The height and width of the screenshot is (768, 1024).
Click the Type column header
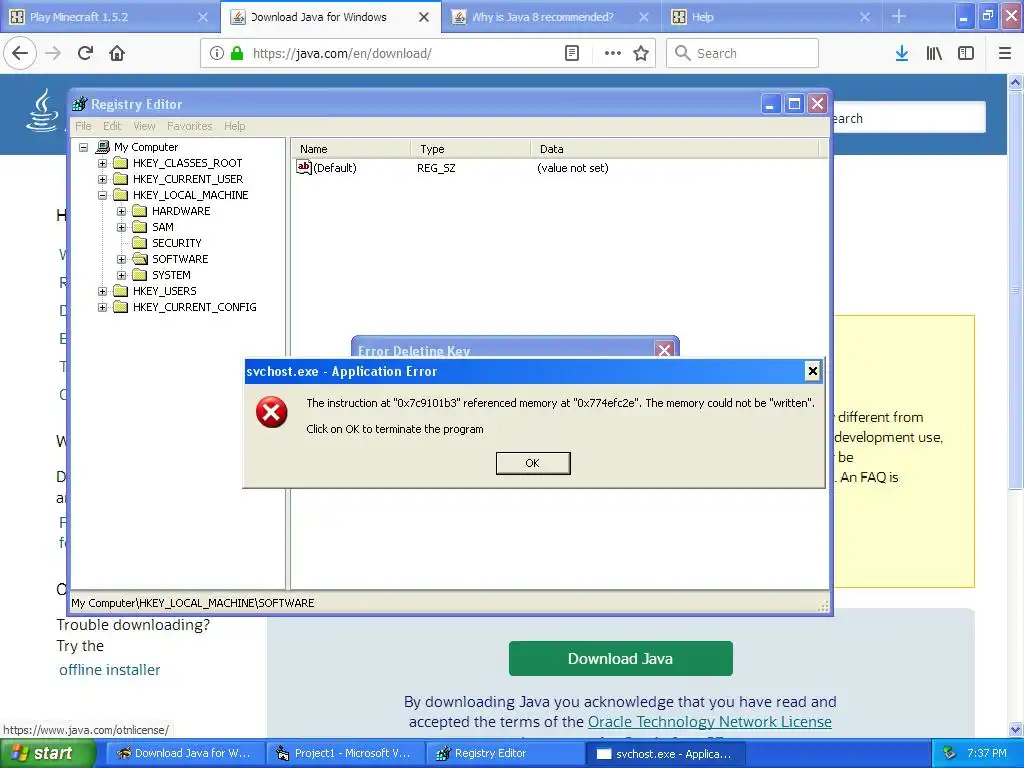[470, 149]
